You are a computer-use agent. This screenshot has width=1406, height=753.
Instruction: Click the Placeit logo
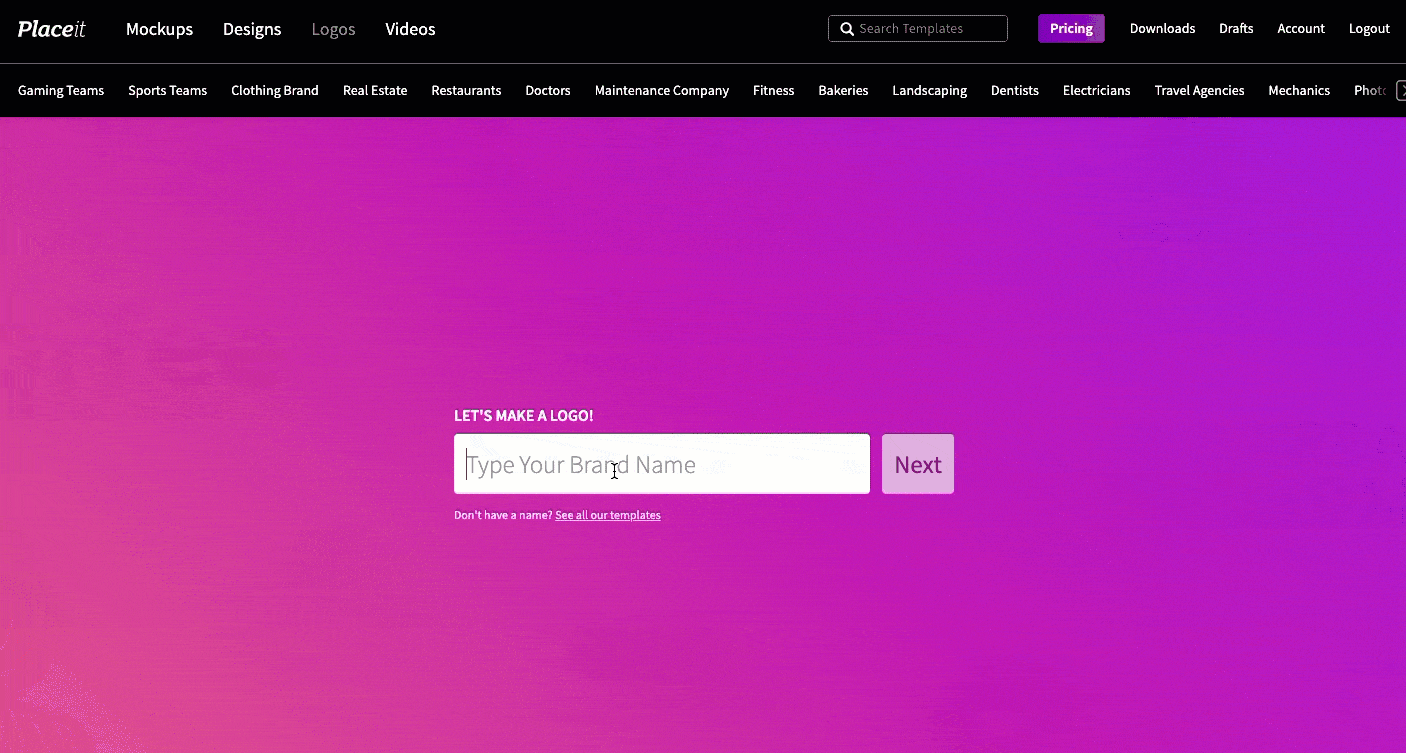[x=51, y=29]
